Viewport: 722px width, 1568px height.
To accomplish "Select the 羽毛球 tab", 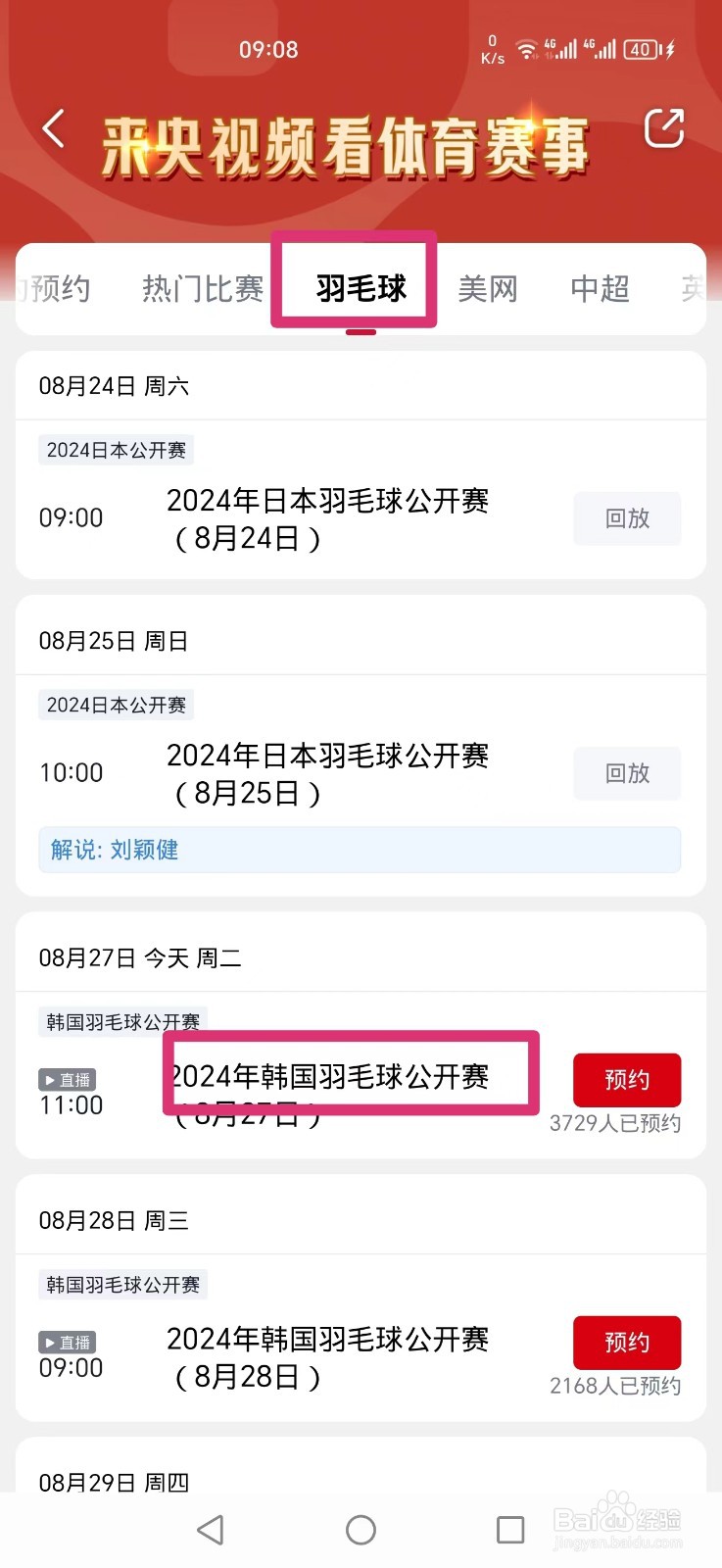I will click(x=361, y=288).
